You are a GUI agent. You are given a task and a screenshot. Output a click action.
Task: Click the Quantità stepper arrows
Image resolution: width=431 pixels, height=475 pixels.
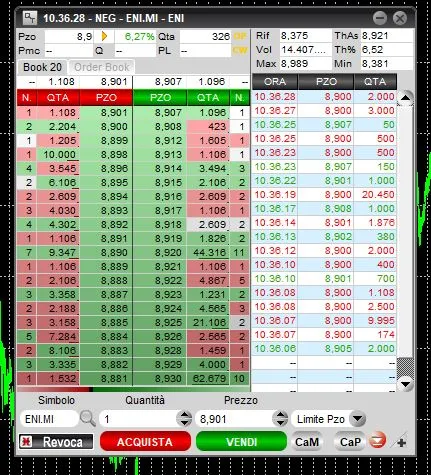[184, 419]
